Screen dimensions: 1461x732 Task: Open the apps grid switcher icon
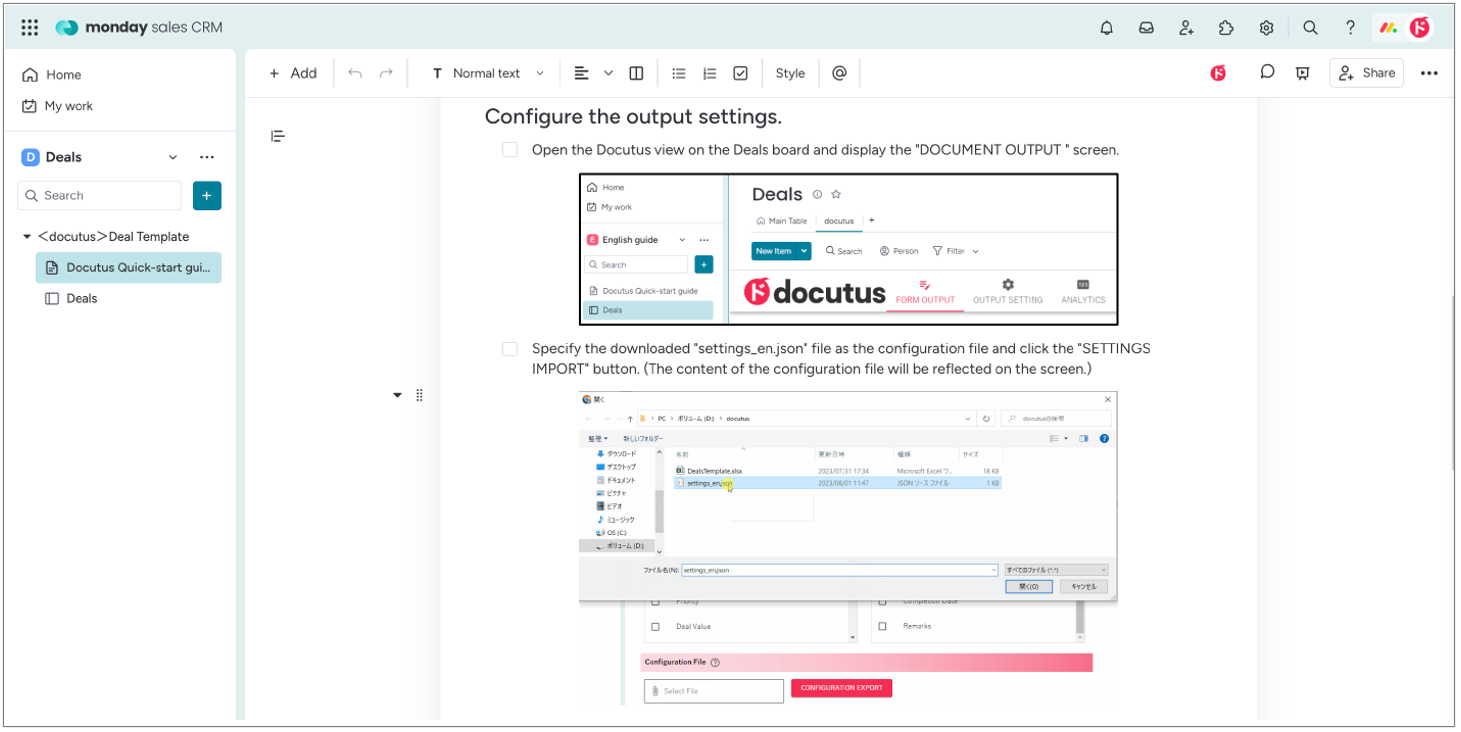tap(30, 28)
